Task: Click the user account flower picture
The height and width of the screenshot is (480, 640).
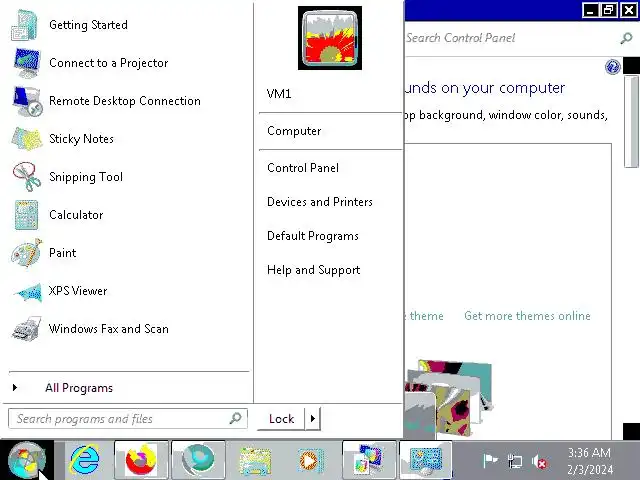Action: pos(330,38)
